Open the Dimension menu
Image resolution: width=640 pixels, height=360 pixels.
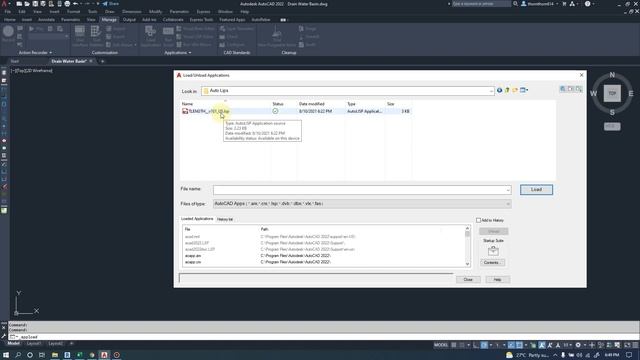(x=131, y=12)
